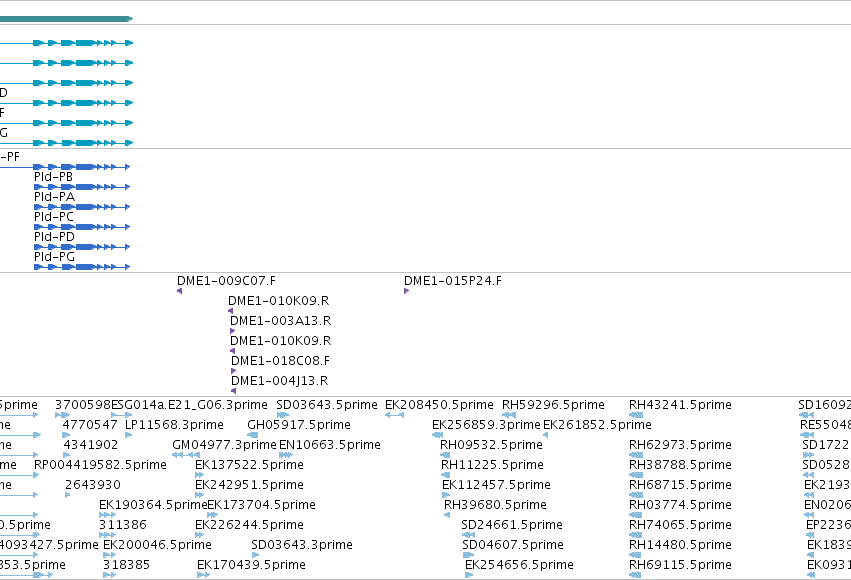851x580 pixels.
Task: Open EST RH11225.5prime
Action: pyautogui.click(x=492, y=465)
